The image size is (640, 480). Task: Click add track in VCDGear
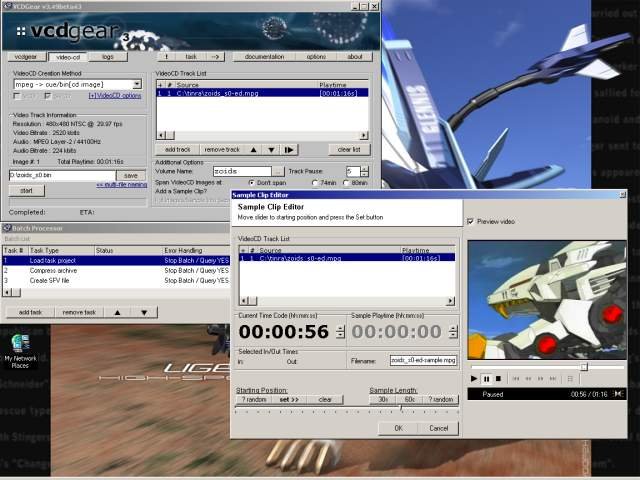[178, 150]
